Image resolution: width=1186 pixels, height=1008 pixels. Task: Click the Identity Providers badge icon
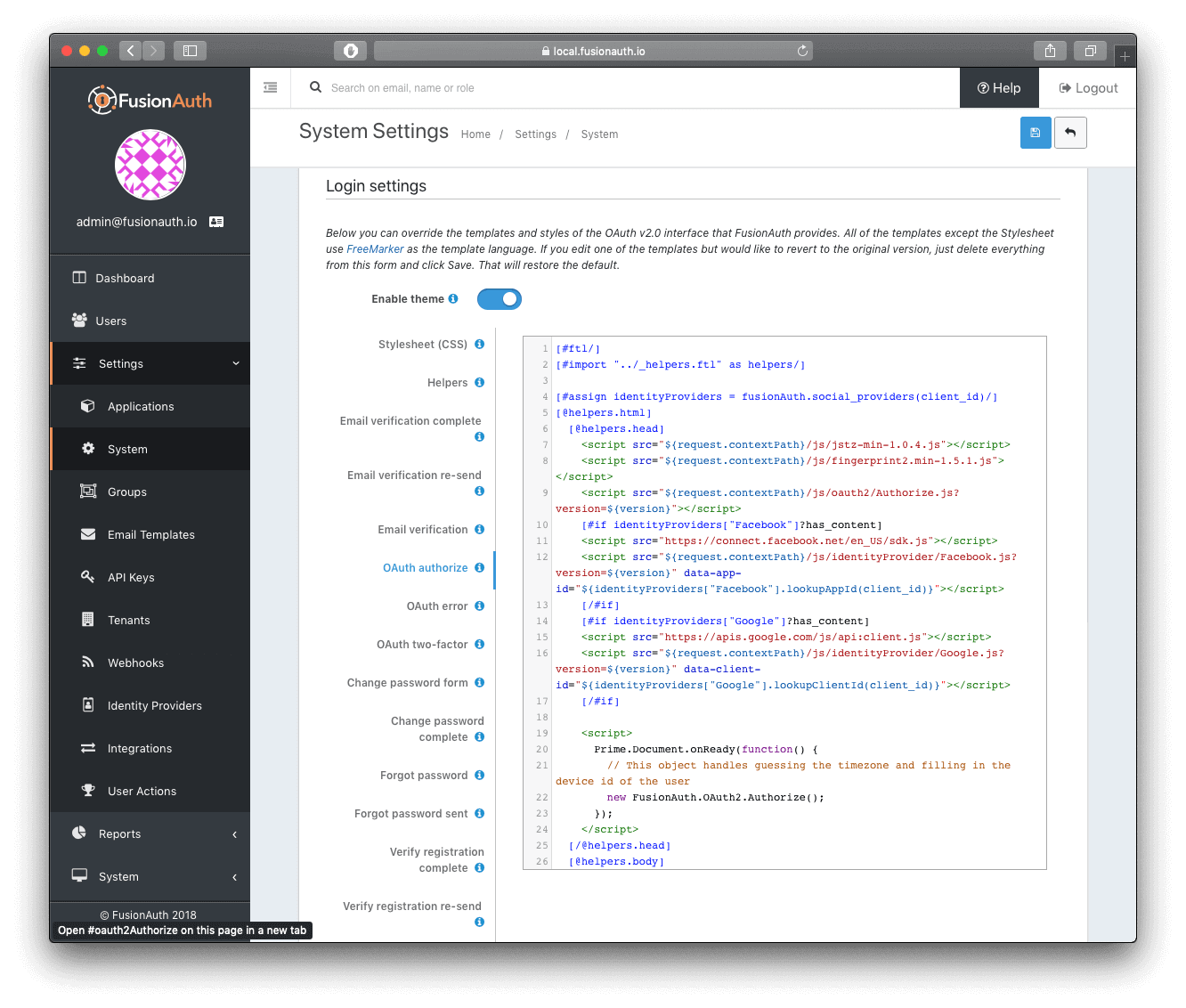[x=88, y=705]
